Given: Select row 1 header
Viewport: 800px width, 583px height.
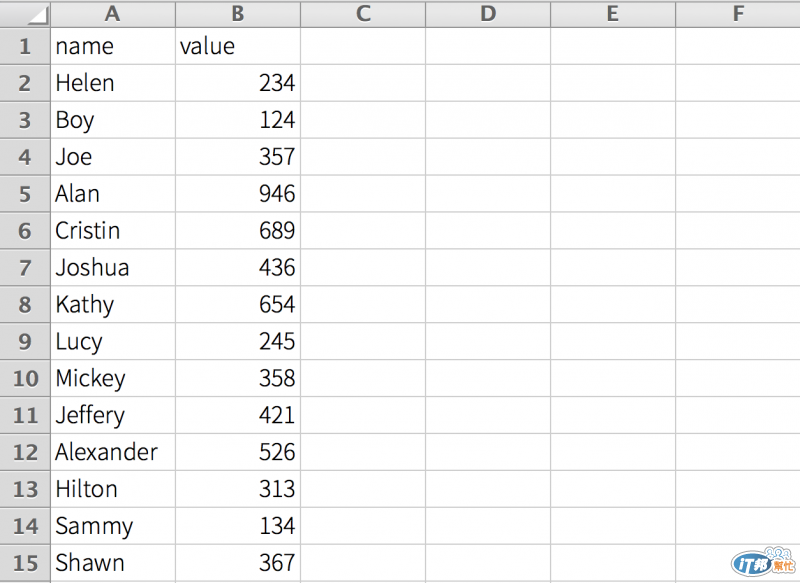Looking at the screenshot, I should 25,46.
